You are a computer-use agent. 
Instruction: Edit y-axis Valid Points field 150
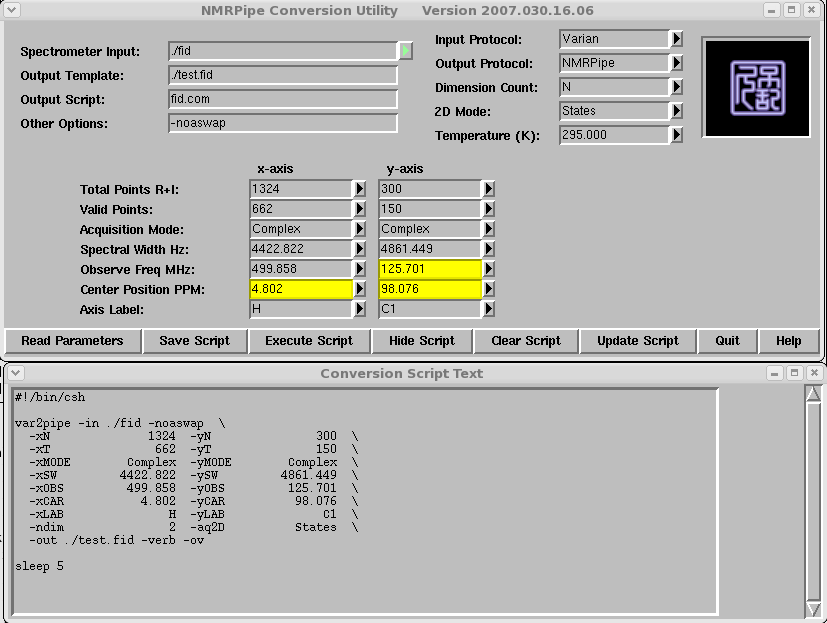(430, 209)
